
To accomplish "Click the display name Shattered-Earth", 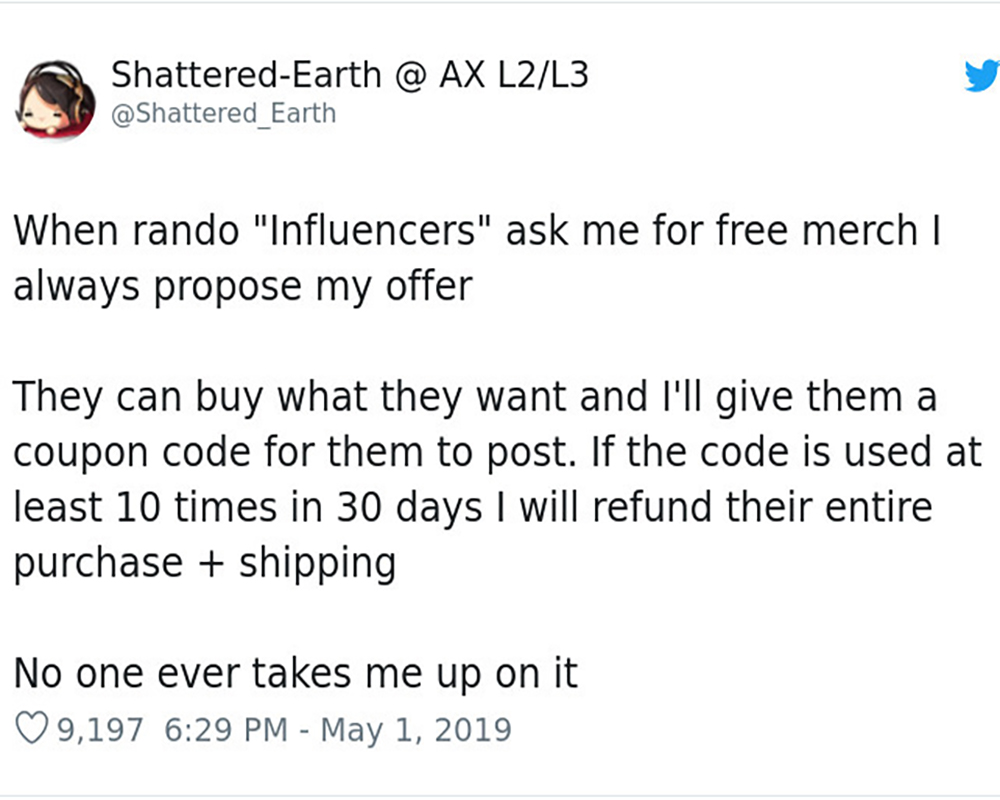I will tap(245, 74).
